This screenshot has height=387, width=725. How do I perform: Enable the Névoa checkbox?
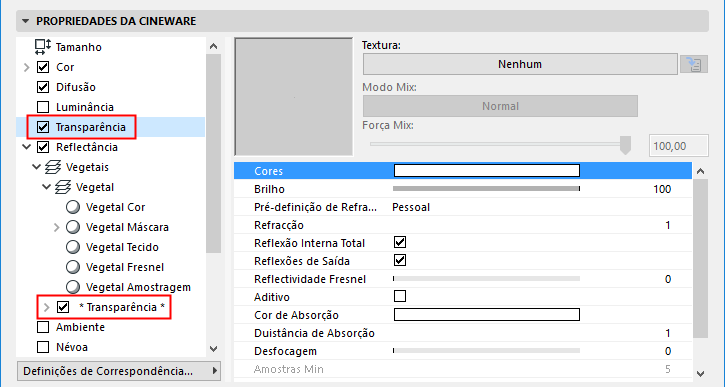[43, 347]
